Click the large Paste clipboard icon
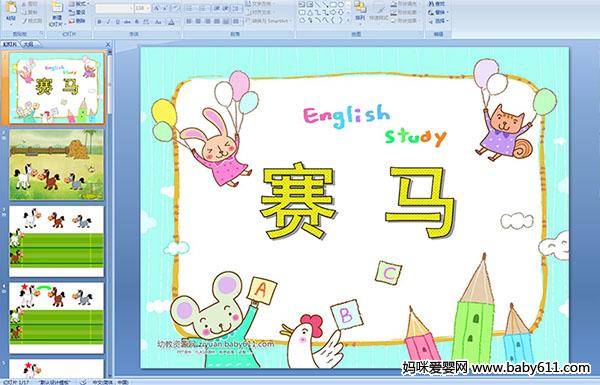The height and width of the screenshot is (385, 600). point(11,8)
